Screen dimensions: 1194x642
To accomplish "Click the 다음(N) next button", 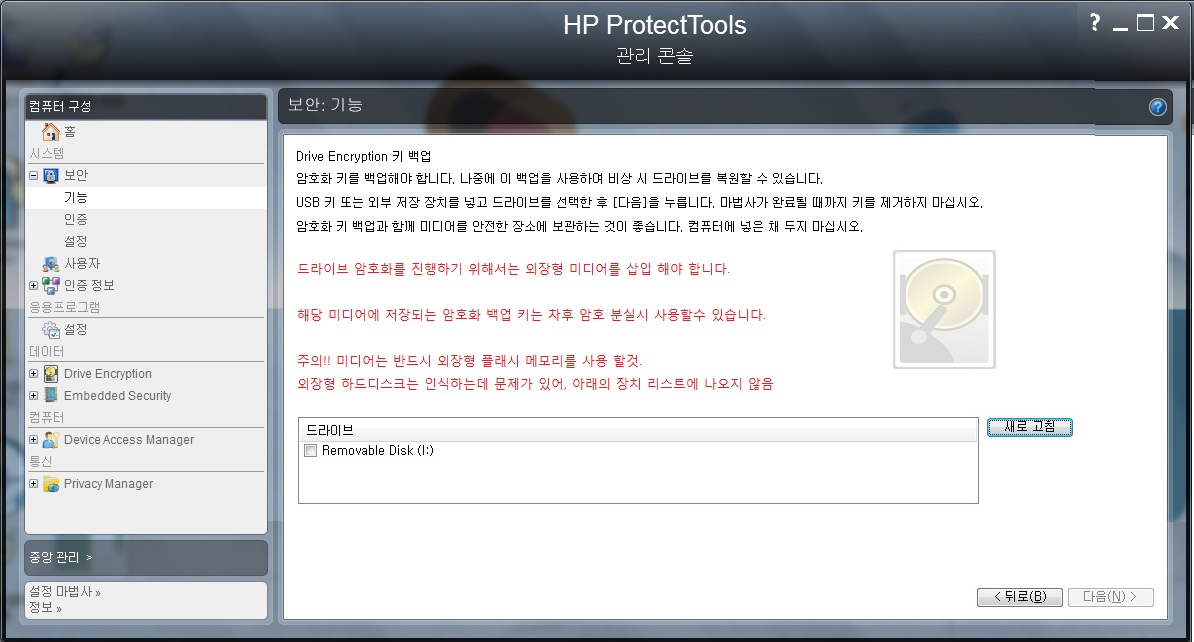I will 1110,597.
